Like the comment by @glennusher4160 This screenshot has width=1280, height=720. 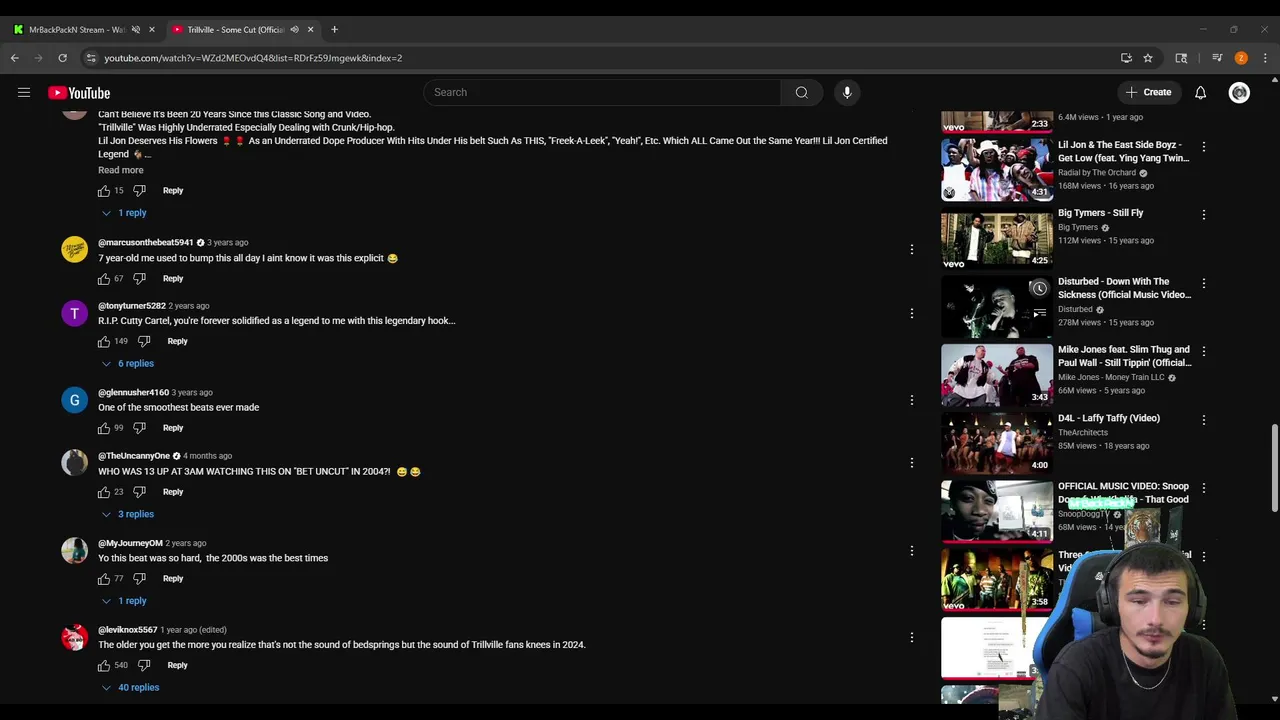(104, 428)
